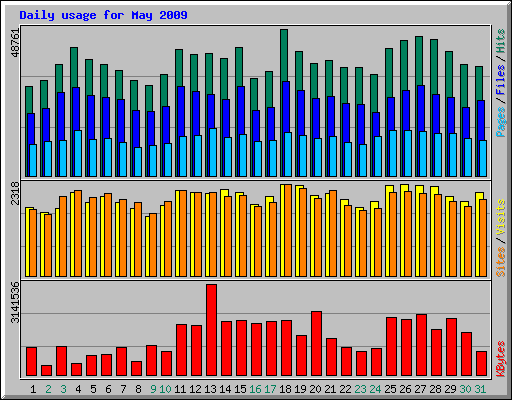This screenshot has width=512, height=400.
Task: Select the light blue pages bar for day 13
Action: pyautogui.click(x=213, y=152)
